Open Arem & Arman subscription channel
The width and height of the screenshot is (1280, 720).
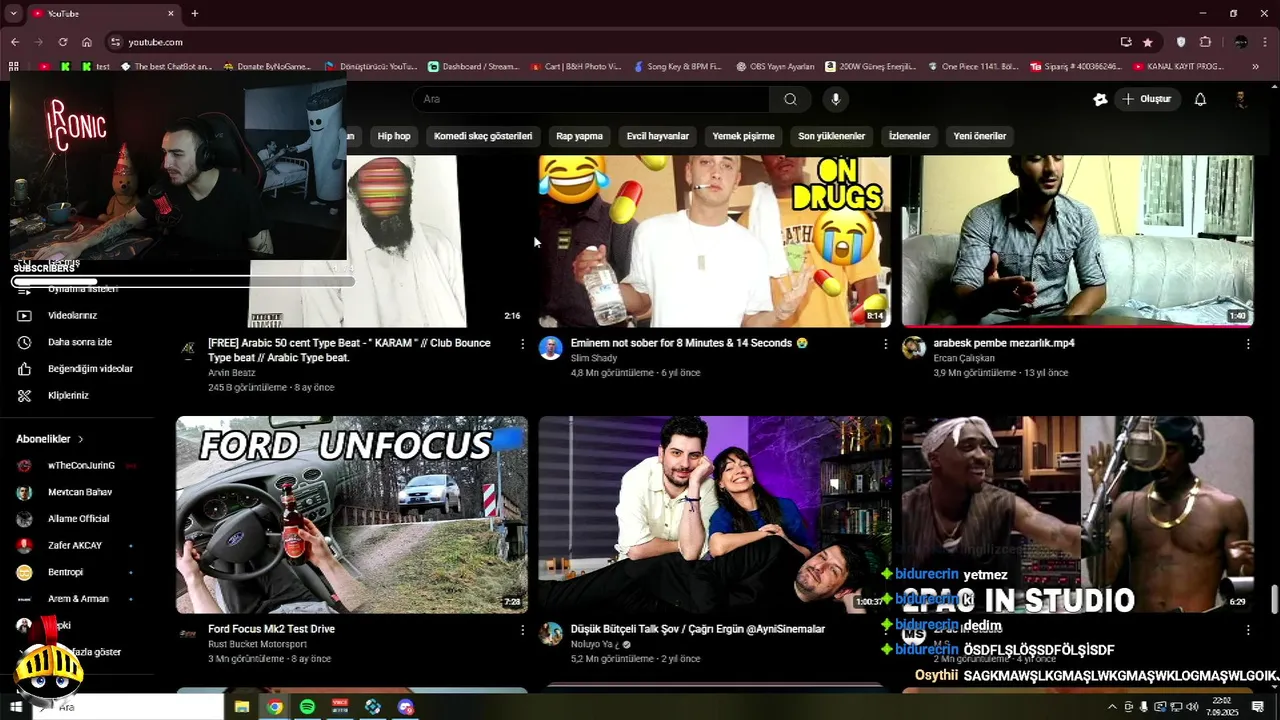click(78, 598)
